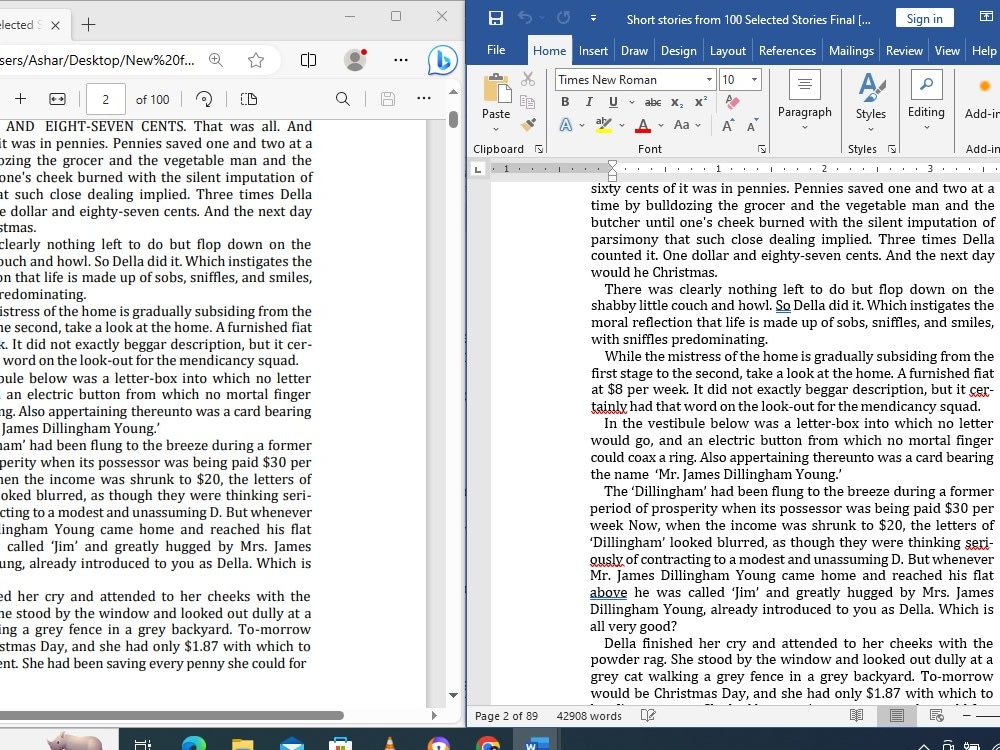Toggle Subscript formatting
The image size is (1000, 750).
coord(677,102)
